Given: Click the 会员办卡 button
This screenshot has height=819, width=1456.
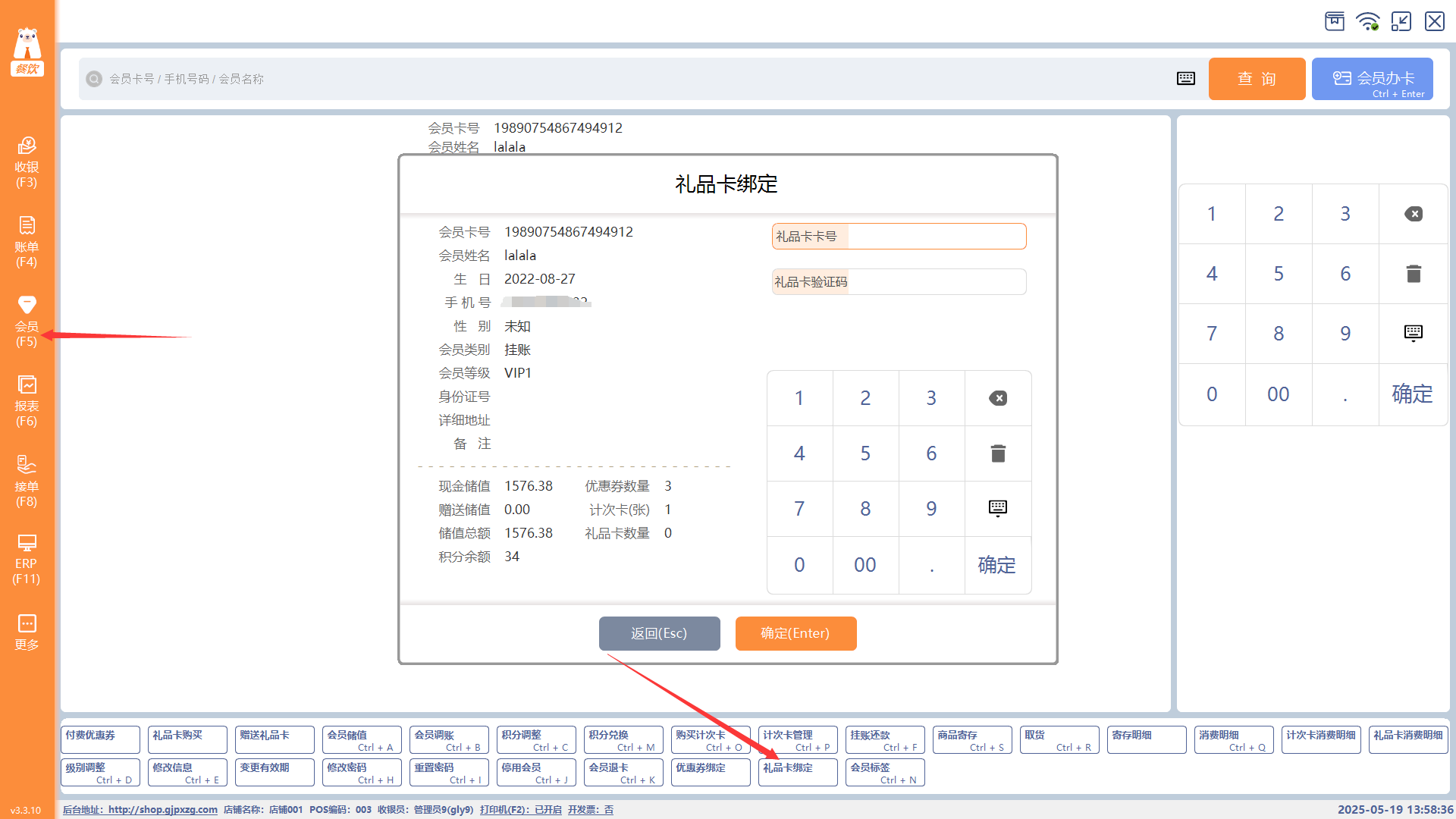Looking at the screenshot, I should point(1372,79).
